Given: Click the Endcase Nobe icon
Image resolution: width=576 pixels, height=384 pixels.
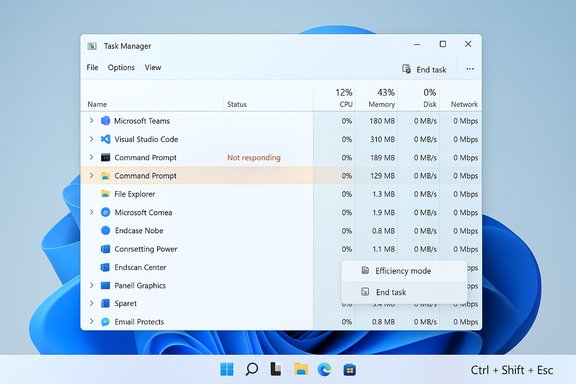Looking at the screenshot, I should (105, 230).
